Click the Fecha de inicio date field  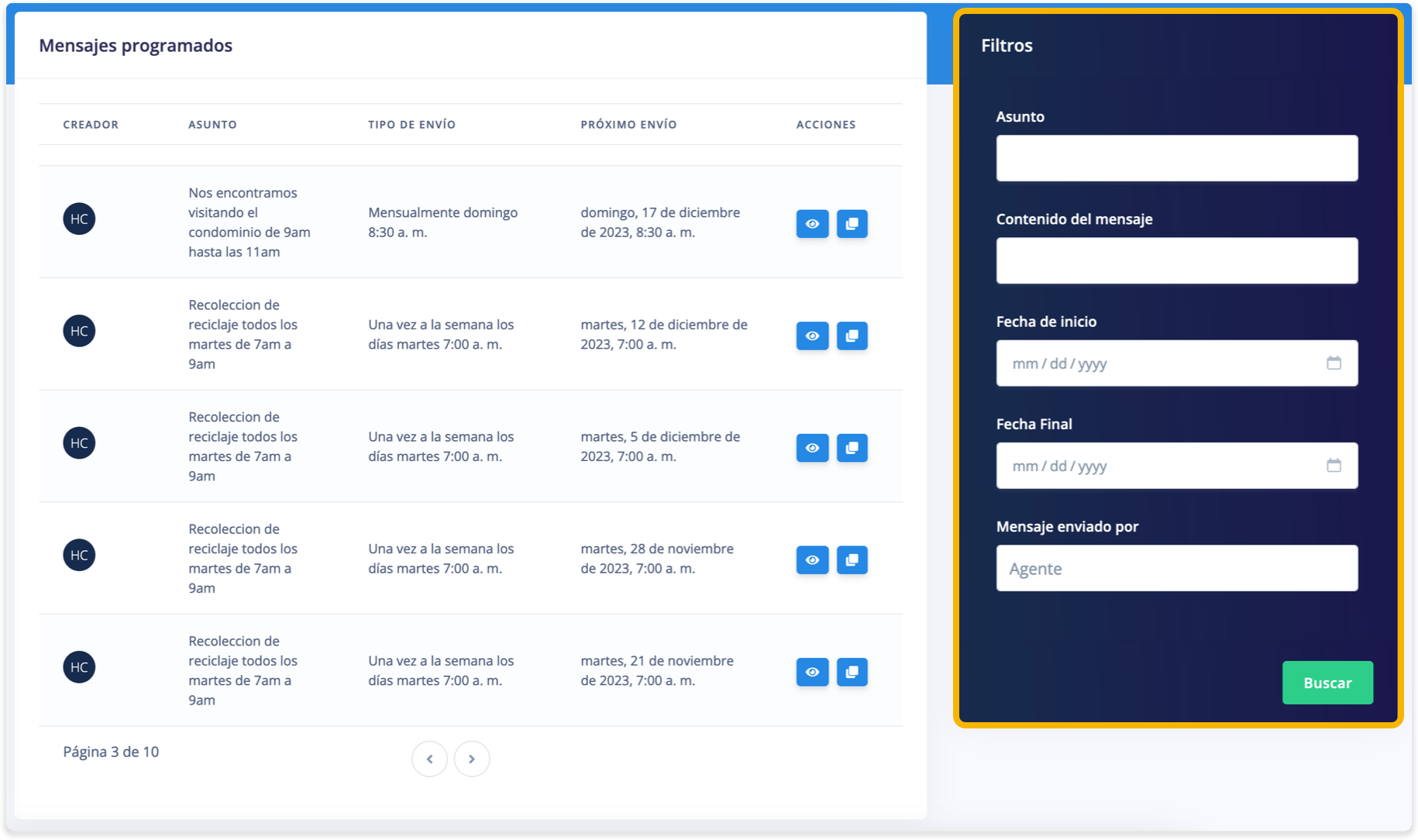point(1177,363)
